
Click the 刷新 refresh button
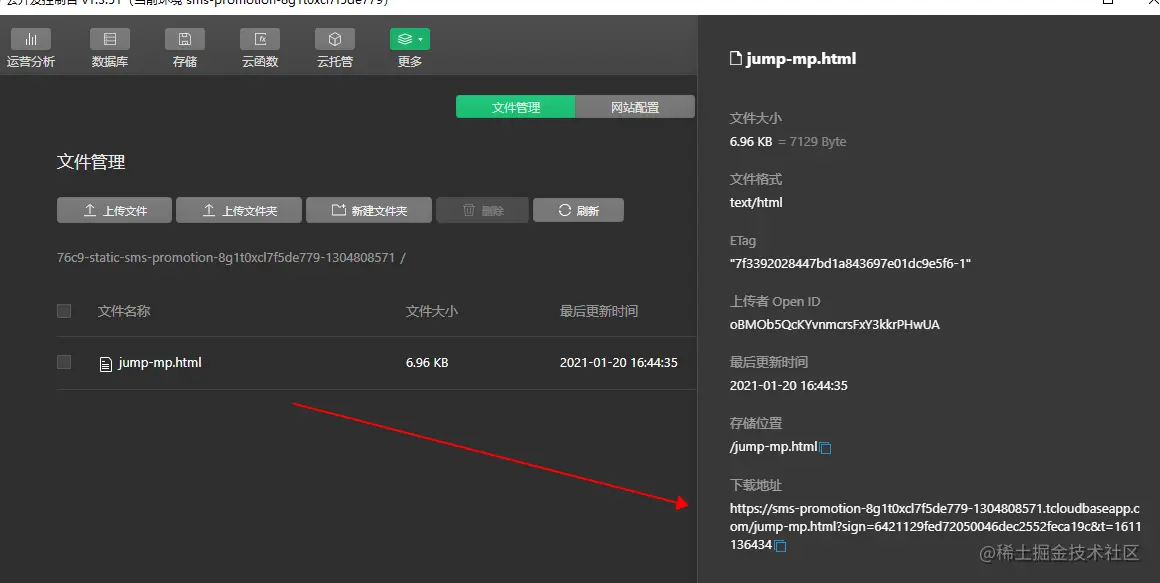pyautogui.click(x=579, y=210)
